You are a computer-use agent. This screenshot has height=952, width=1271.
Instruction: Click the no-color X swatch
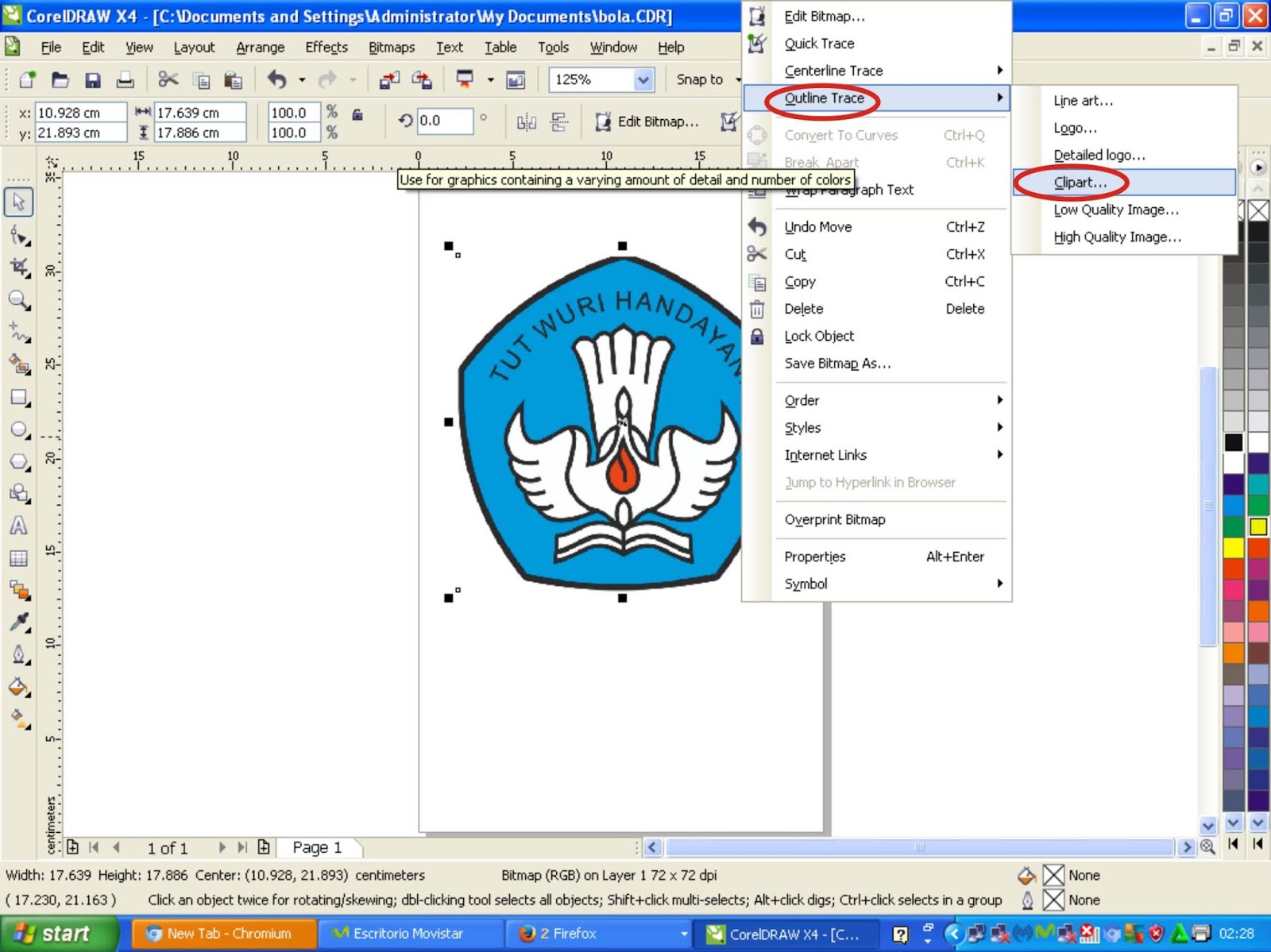pos(1258,210)
